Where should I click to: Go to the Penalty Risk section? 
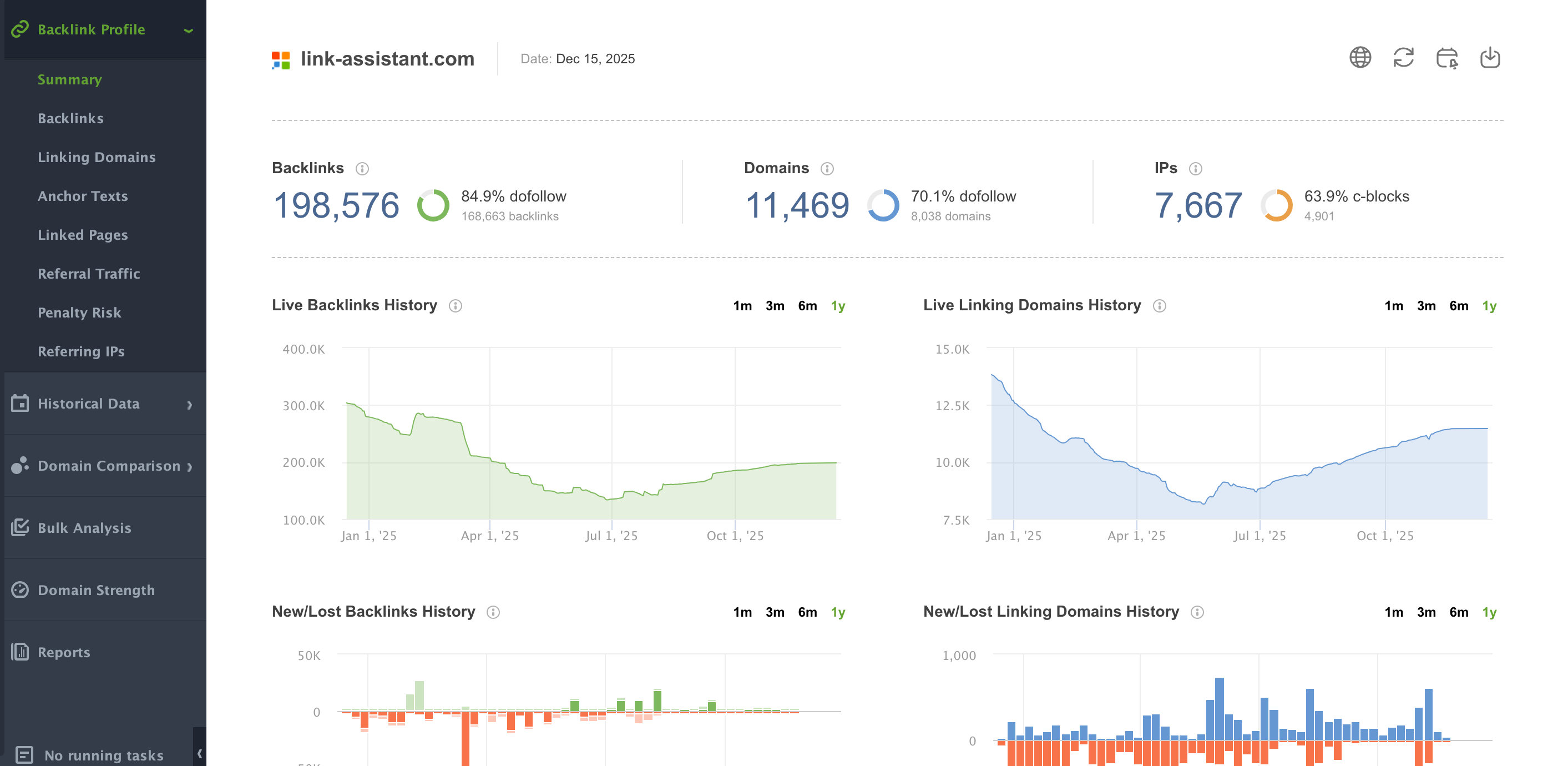(x=79, y=313)
